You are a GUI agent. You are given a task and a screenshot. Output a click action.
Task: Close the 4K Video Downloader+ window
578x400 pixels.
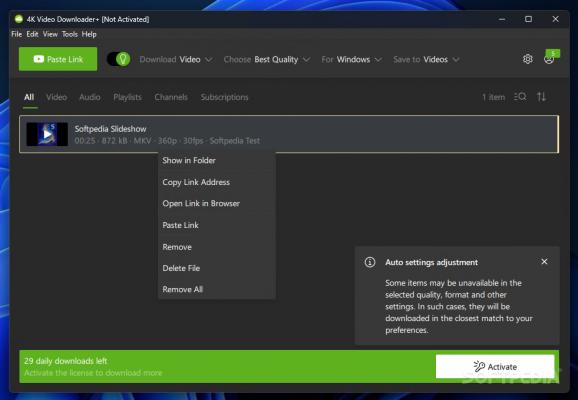click(556, 19)
